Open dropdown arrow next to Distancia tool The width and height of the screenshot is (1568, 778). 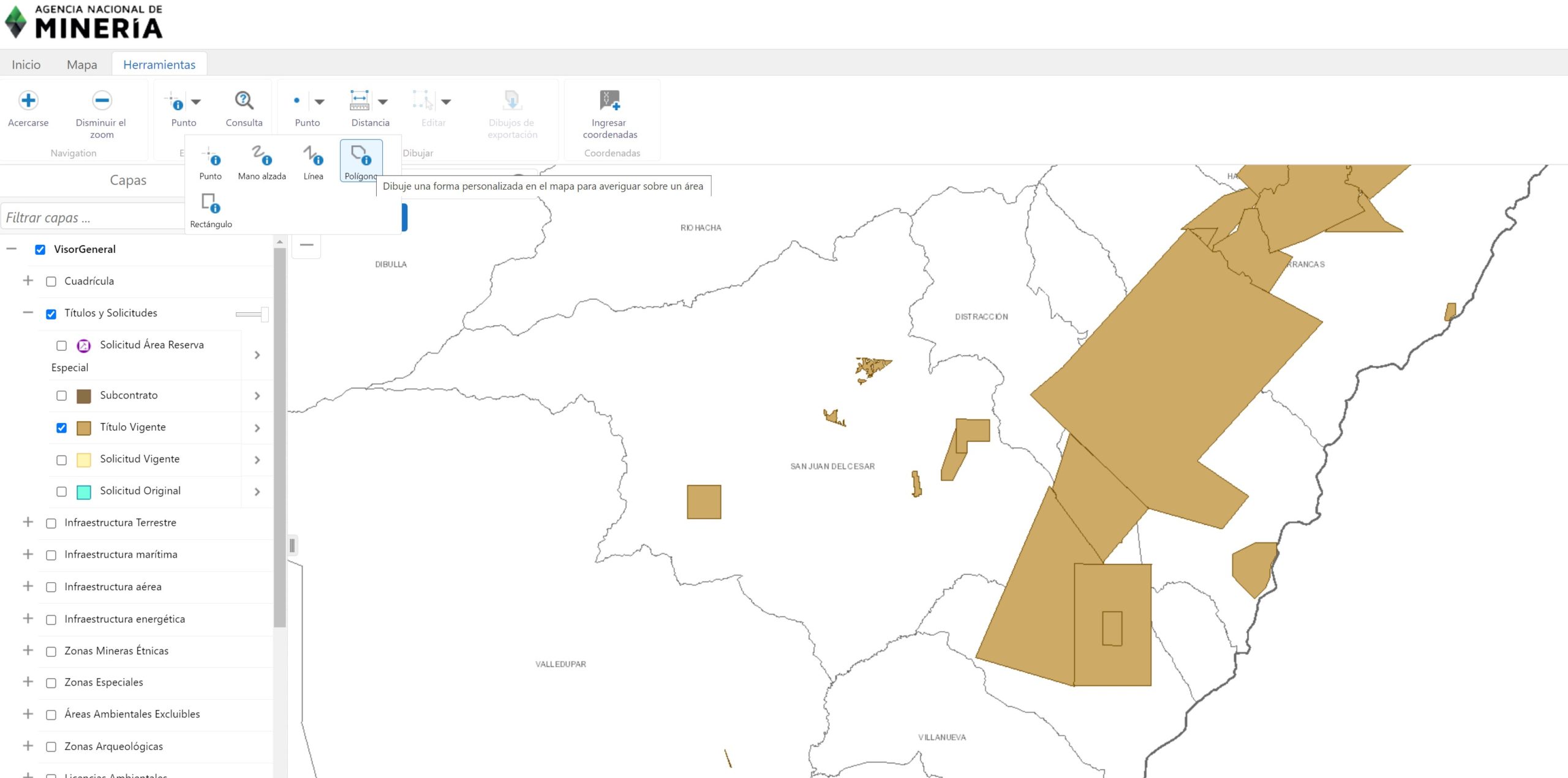point(383,102)
